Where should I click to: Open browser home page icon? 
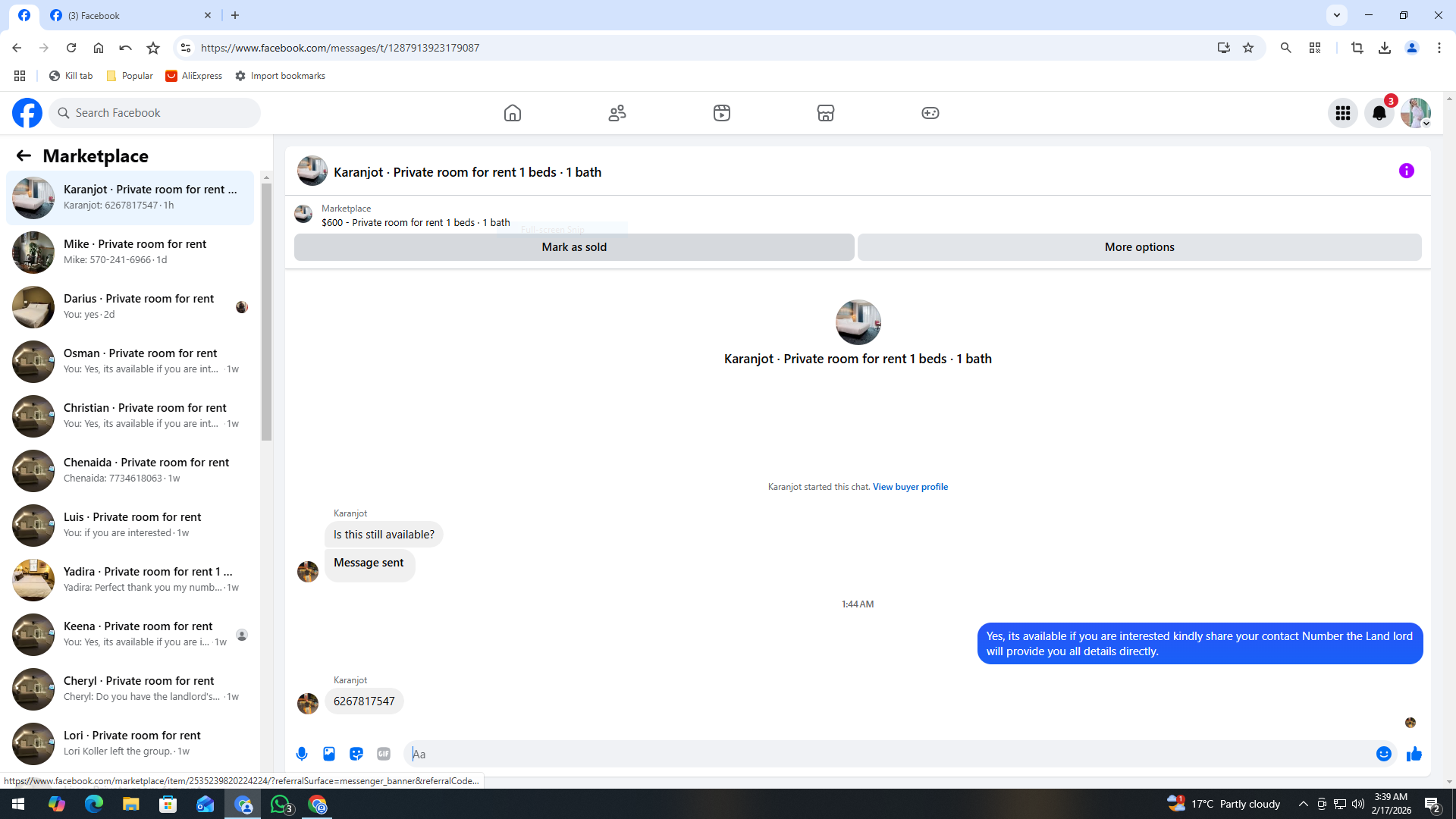[x=99, y=48]
